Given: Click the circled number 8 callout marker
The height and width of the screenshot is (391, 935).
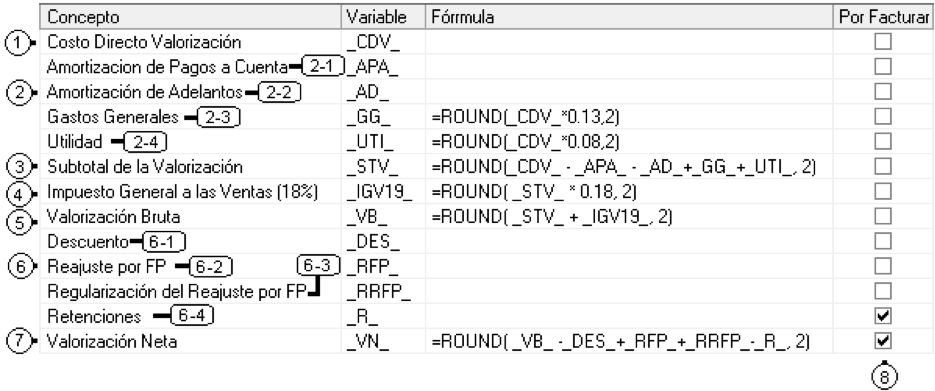Looking at the screenshot, I should 883,376.
